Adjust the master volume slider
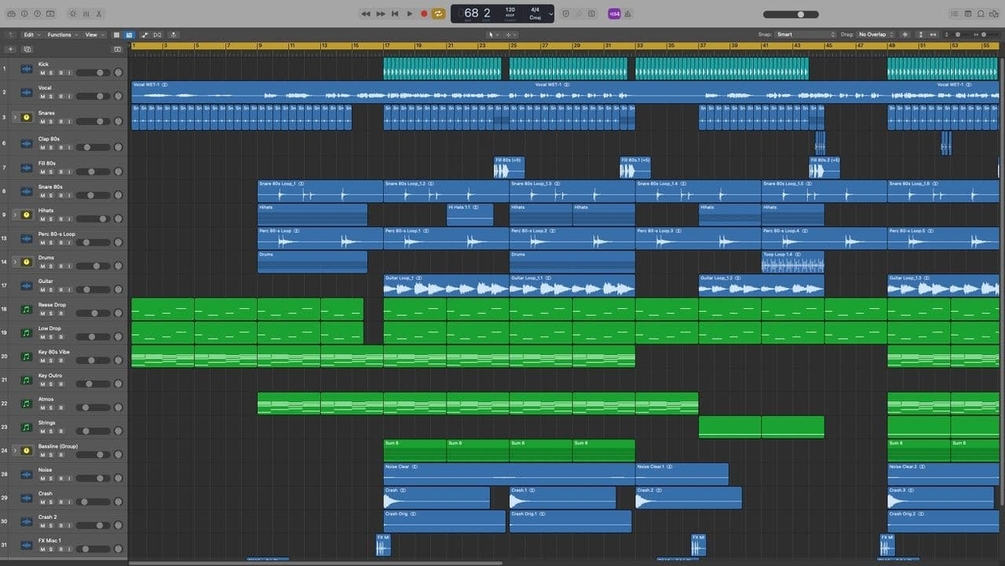Viewport: 1005px width, 566px height. pos(790,14)
